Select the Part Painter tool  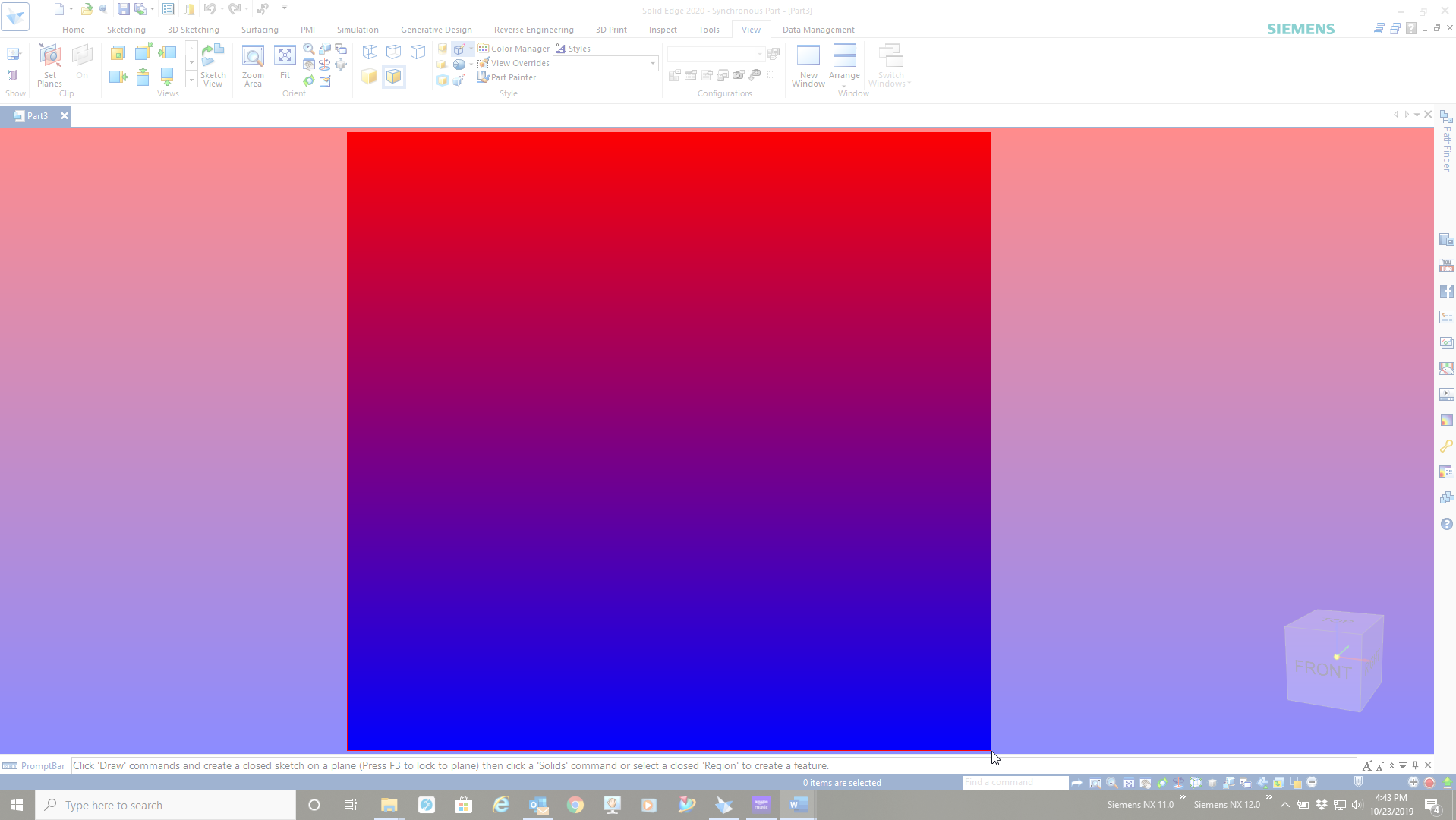[x=507, y=77]
